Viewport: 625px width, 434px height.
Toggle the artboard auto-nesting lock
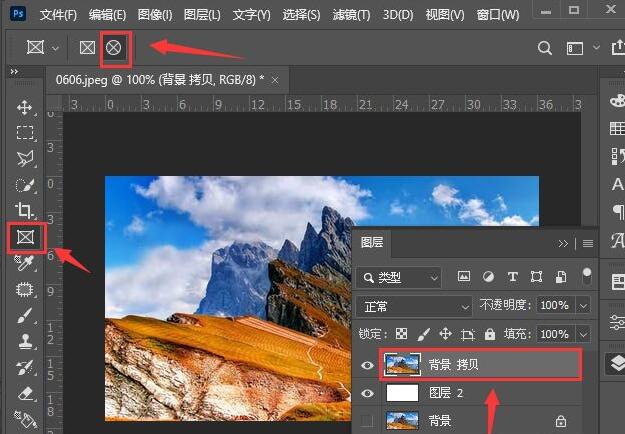pos(468,334)
